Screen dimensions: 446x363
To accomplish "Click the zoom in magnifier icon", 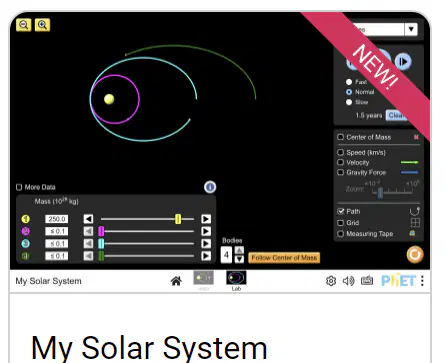I will coord(42,25).
